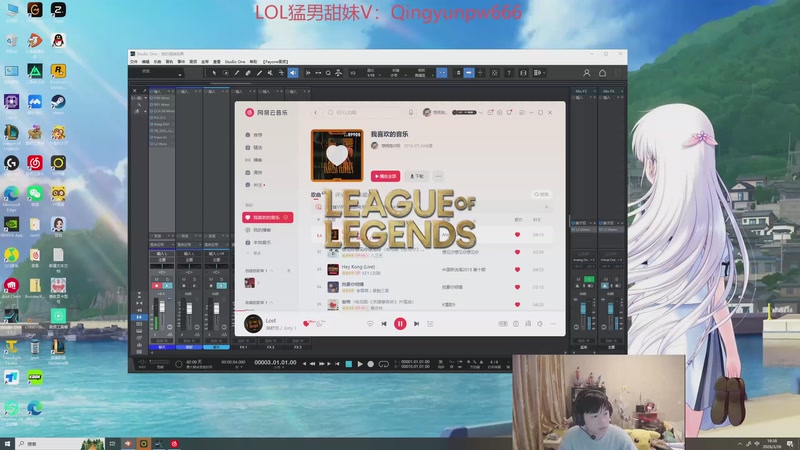The width and height of the screenshot is (800, 450).
Task: Click the listen-to-identify microphone icon in NetEase
Action: [x=411, y=112]
